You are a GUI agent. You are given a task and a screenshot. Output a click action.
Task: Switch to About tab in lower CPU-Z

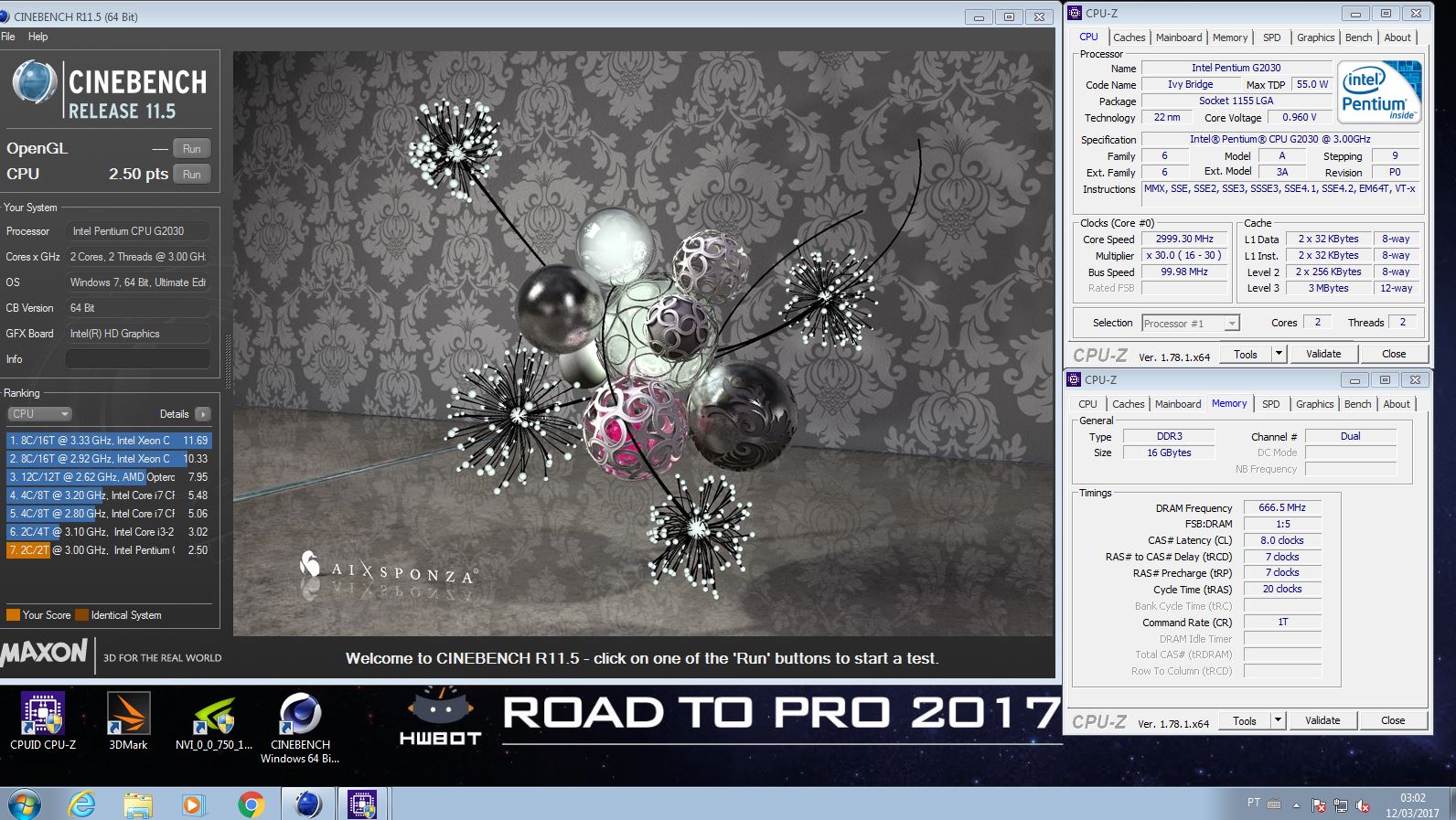pyautogui.click(x=1396, y=404)
